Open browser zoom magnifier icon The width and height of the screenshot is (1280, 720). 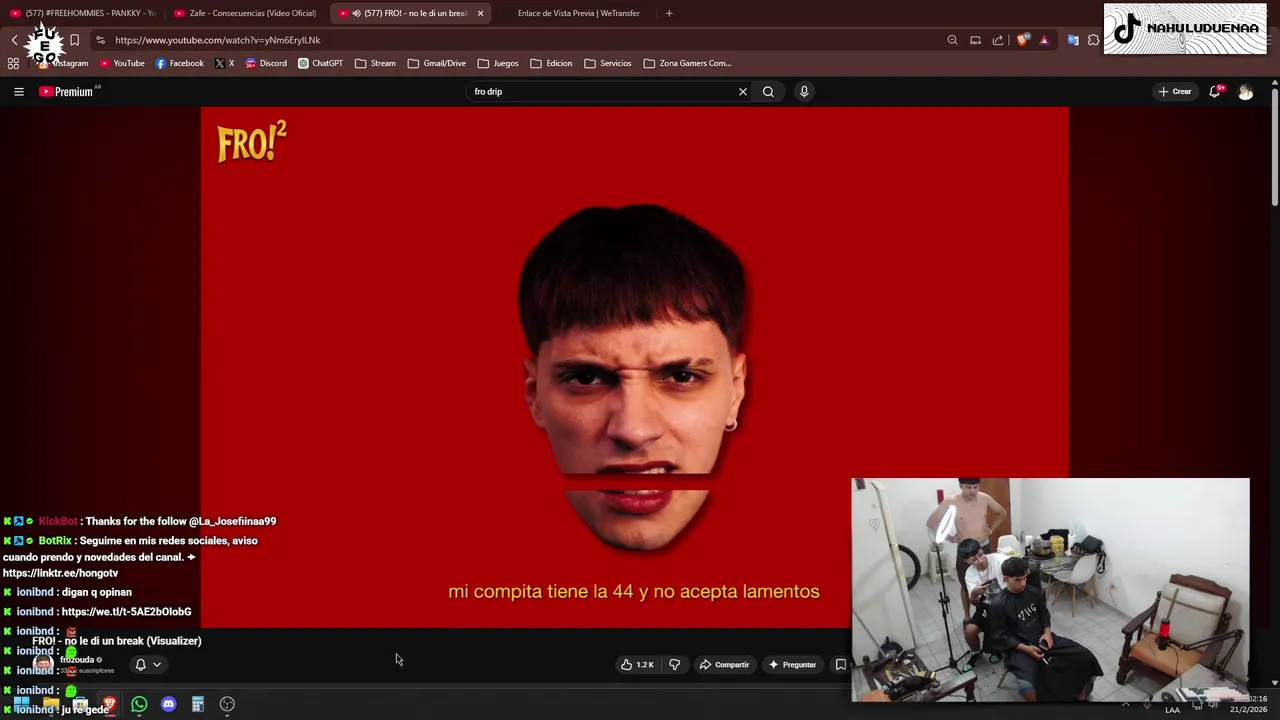[952, 40]
